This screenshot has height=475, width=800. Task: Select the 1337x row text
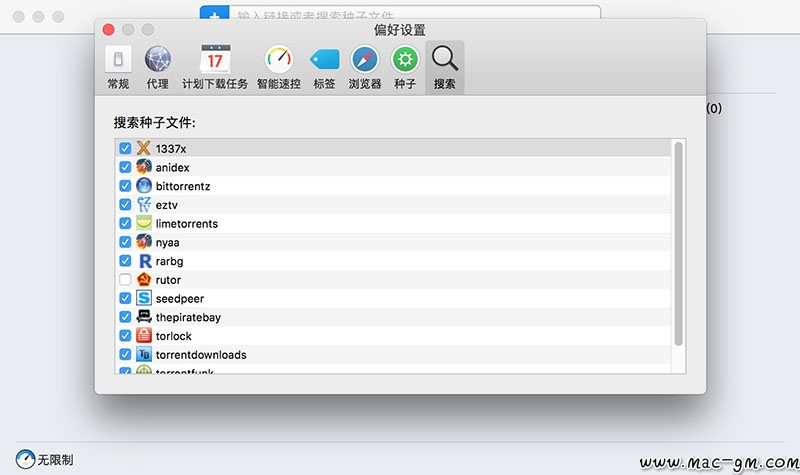pyautogui.click(x=171, y=149)
